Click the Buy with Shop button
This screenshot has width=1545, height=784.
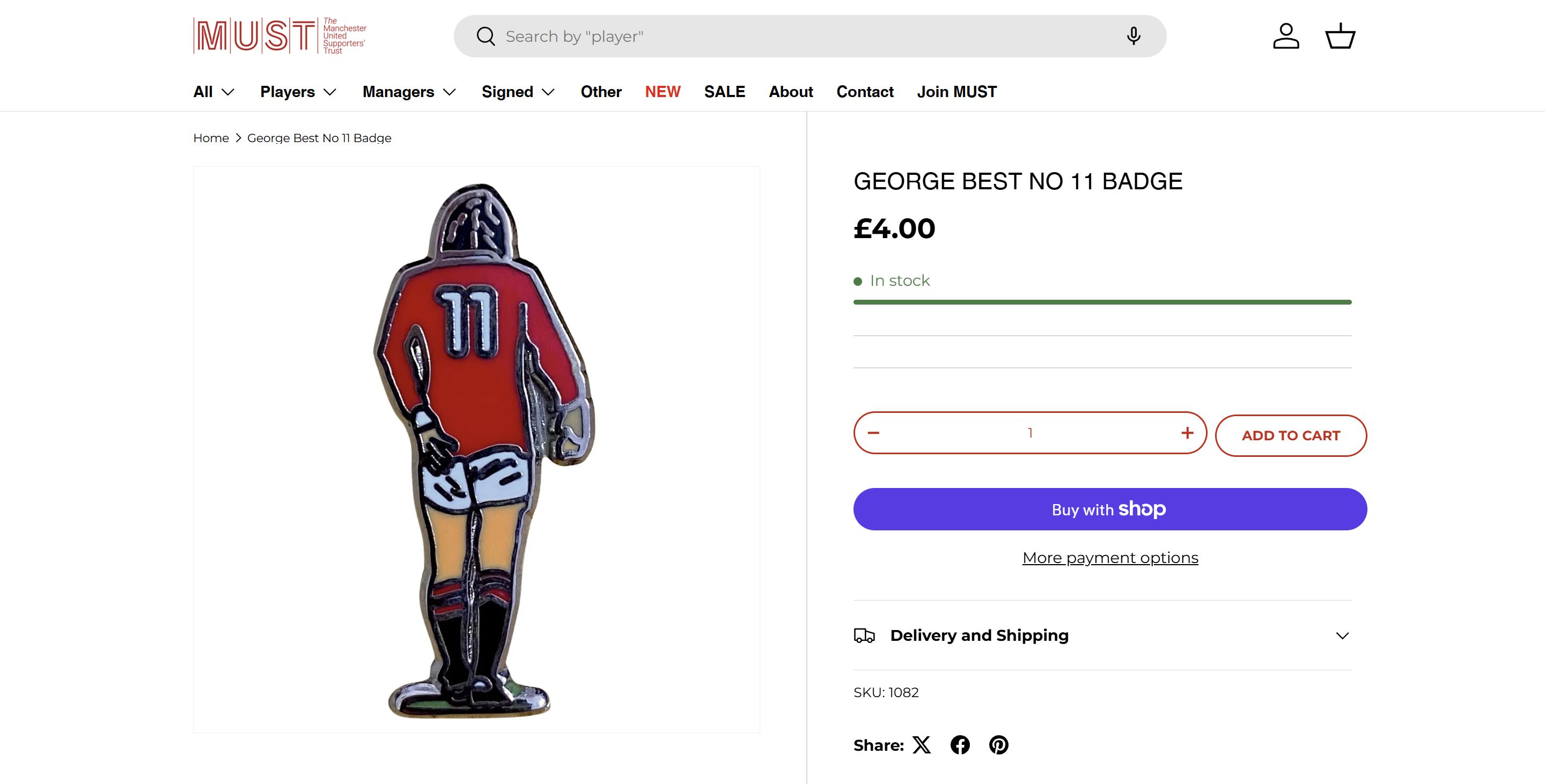(x=1110, y=509)
